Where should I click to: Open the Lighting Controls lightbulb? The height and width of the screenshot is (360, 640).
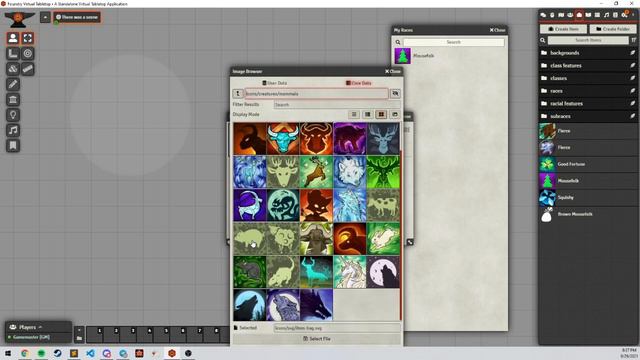point(13,115)
